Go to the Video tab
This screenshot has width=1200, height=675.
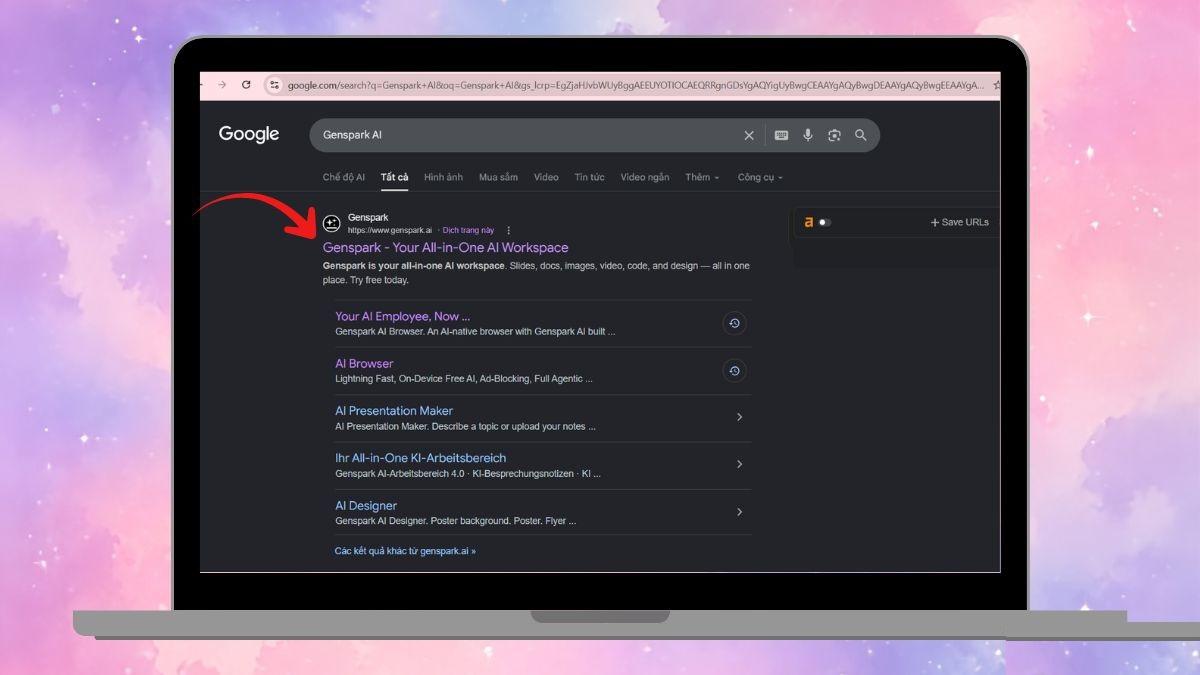click(546, 177)
